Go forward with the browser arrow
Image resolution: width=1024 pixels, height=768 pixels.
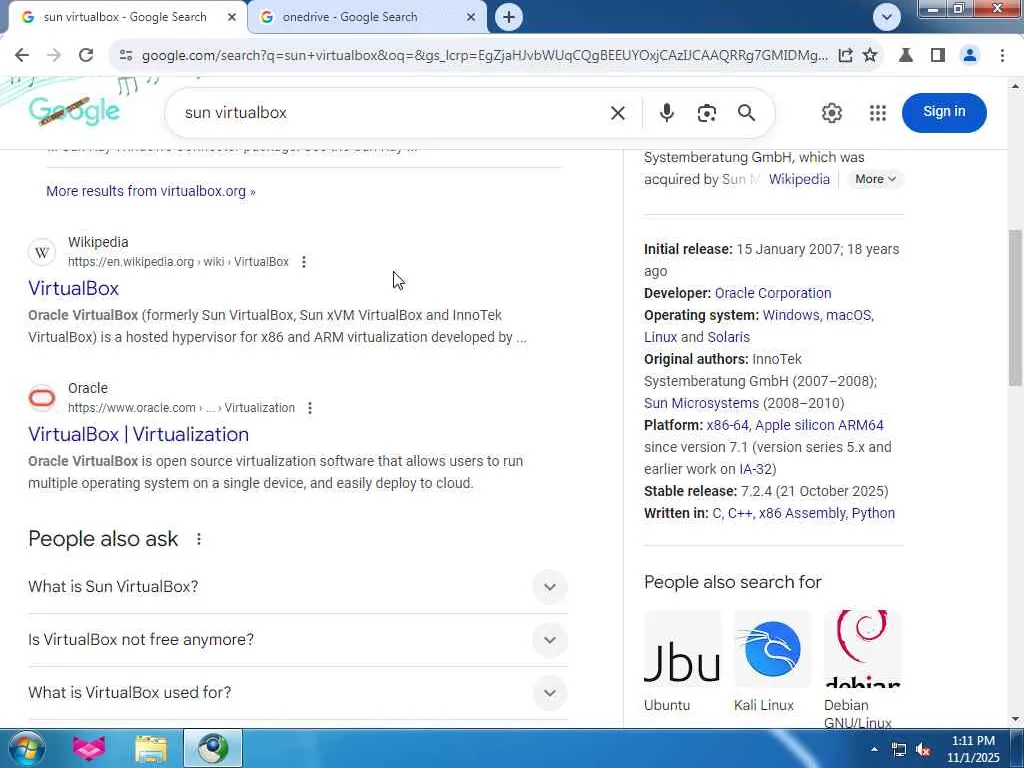(x=54, y=56)
